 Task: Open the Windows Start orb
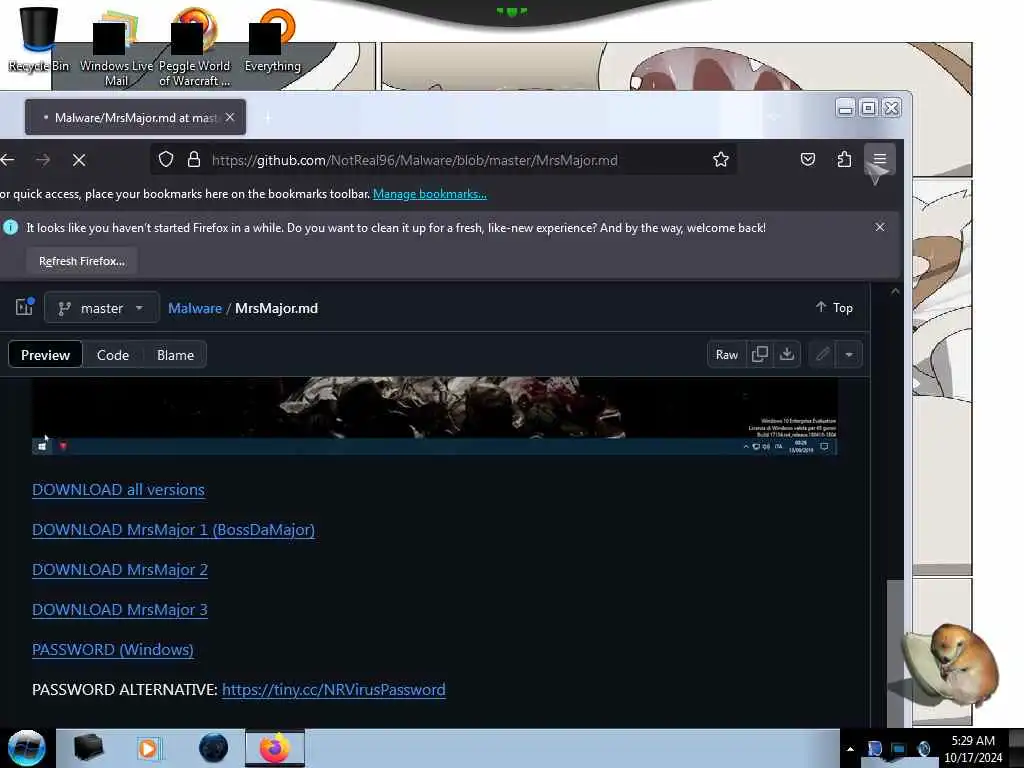[x=27, y=748]
